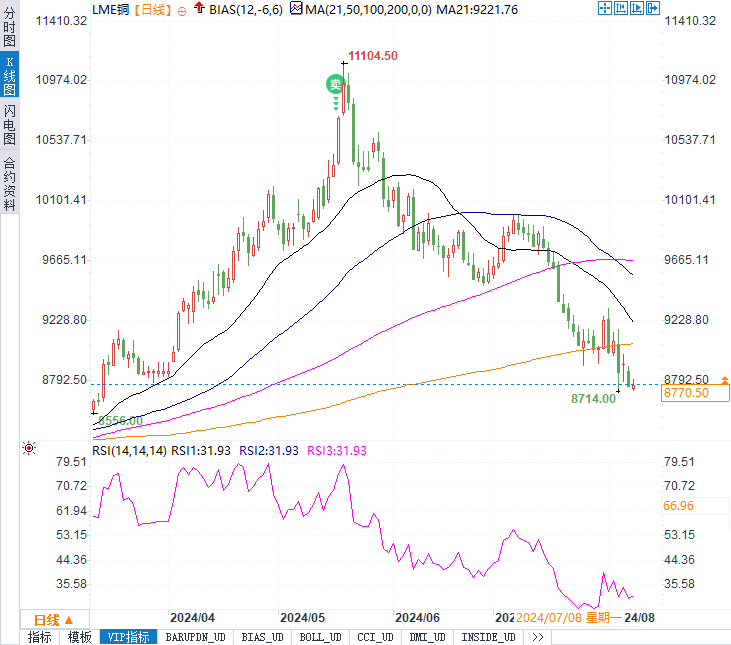Click the right-axis 9665.11 price label

click(686, 260)
